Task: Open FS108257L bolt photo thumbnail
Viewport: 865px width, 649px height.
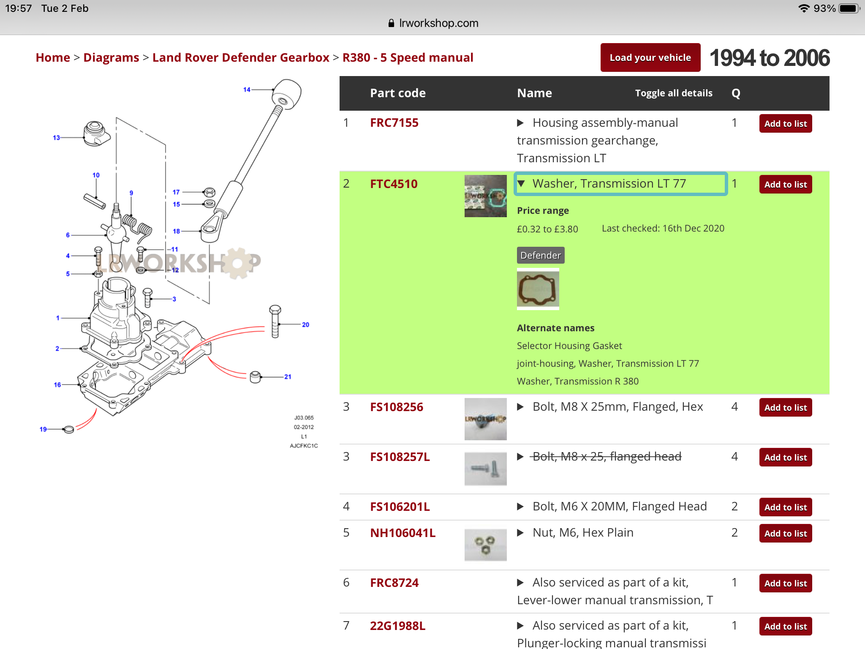Action: coord(485,469)
